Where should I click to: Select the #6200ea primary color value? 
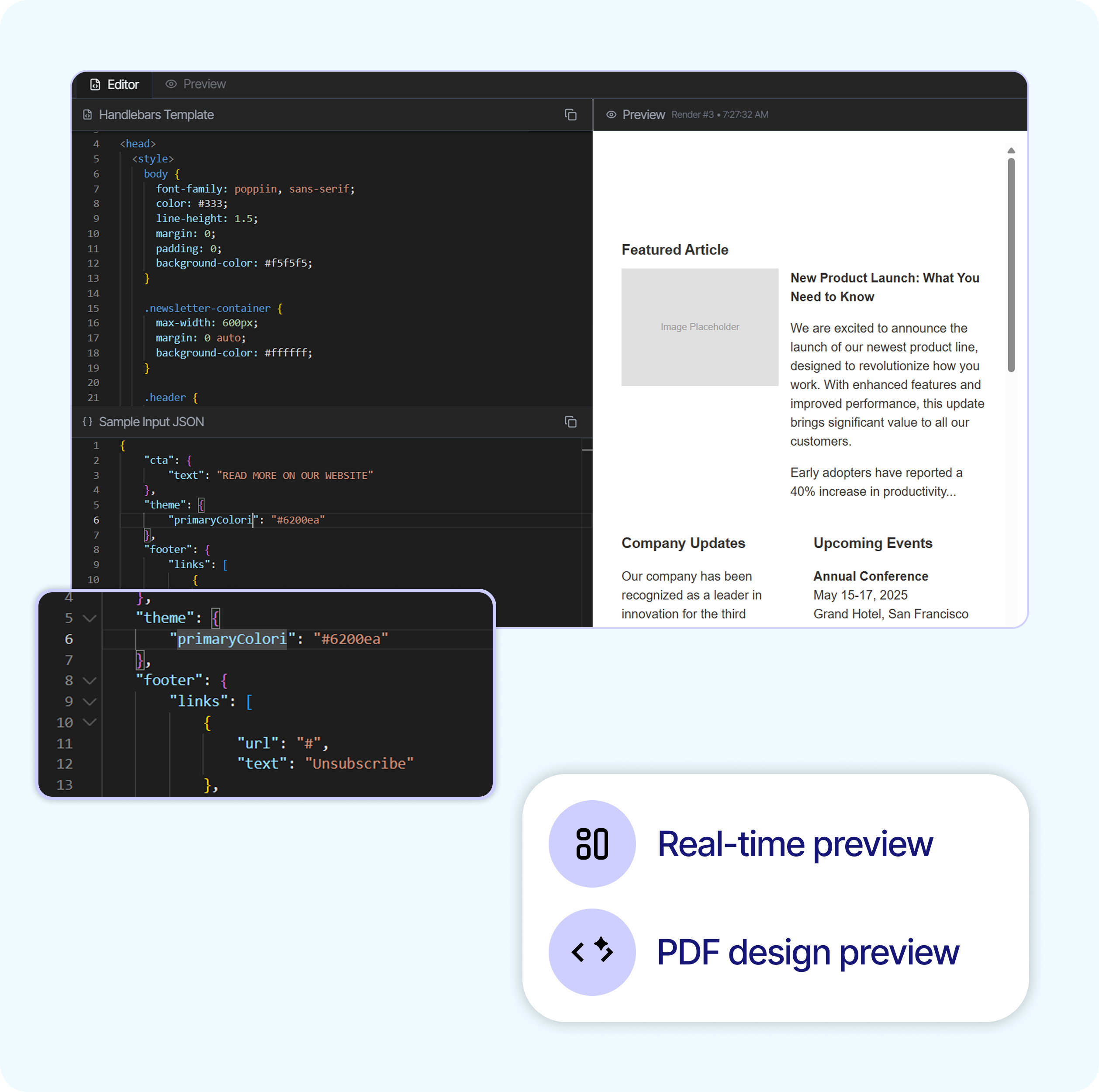pos(352,639)
